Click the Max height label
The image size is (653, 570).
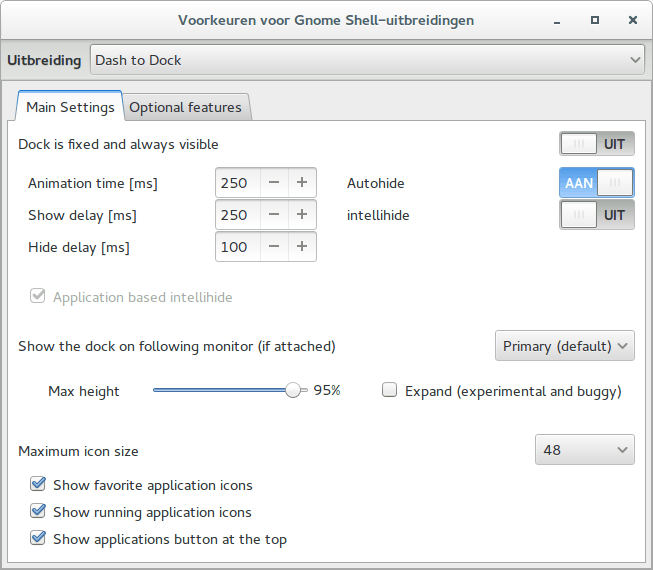coord(84,391)
